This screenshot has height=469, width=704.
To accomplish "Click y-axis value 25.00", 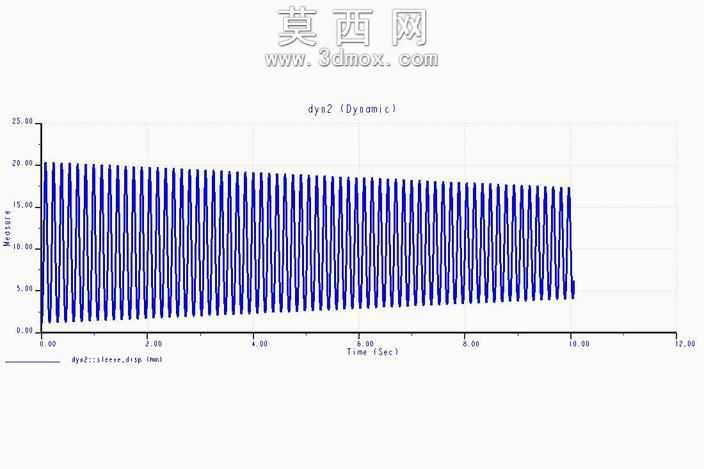I will tap(22, 122).
